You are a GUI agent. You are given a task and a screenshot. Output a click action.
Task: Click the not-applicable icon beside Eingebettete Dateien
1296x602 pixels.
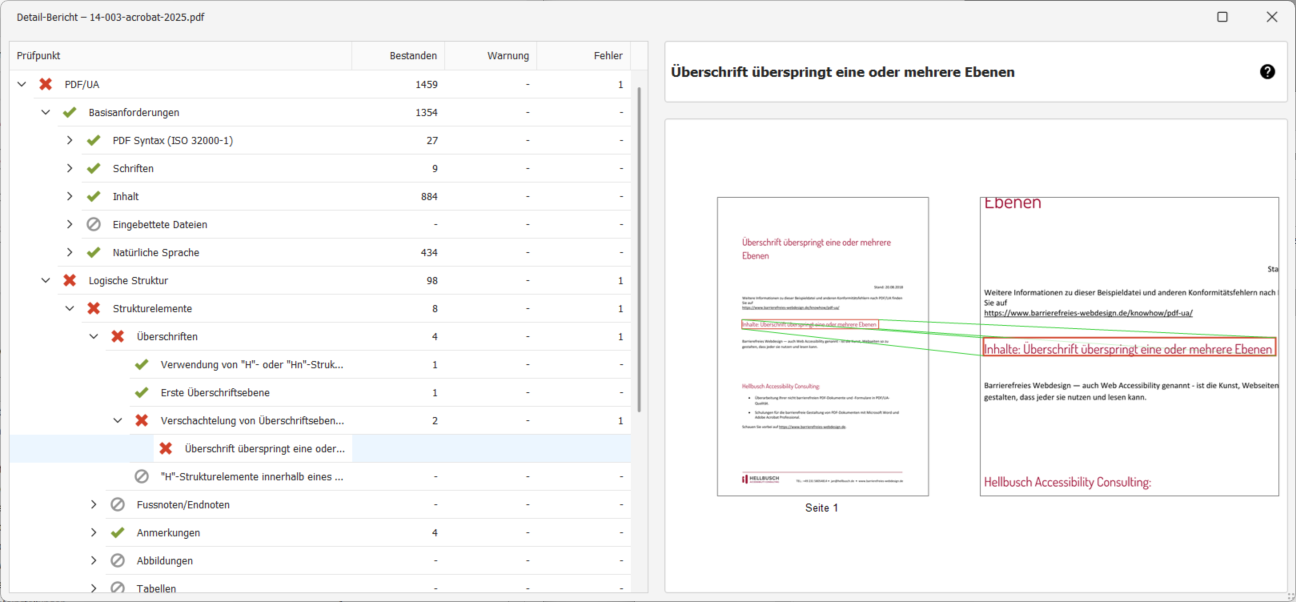pyautogui.click(x=93, y=224)
